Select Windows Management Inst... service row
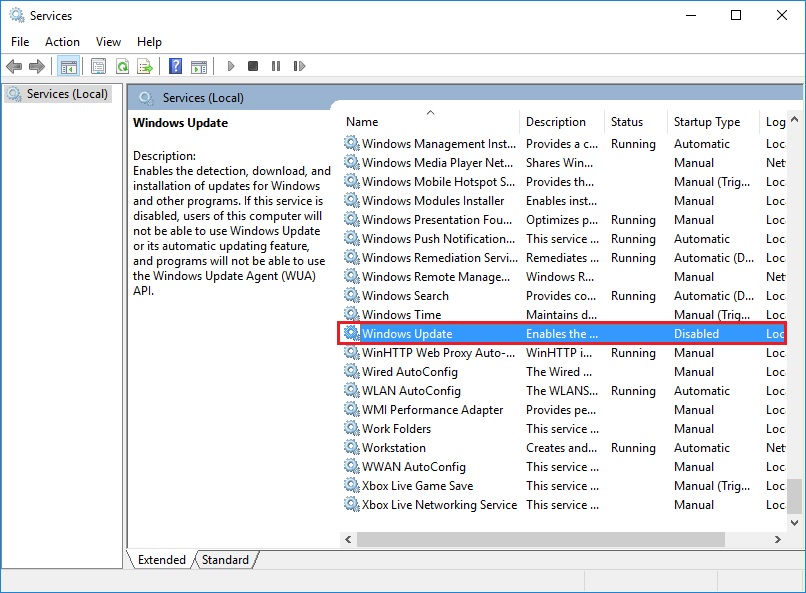Screen dimensions: 806x593 563,143
